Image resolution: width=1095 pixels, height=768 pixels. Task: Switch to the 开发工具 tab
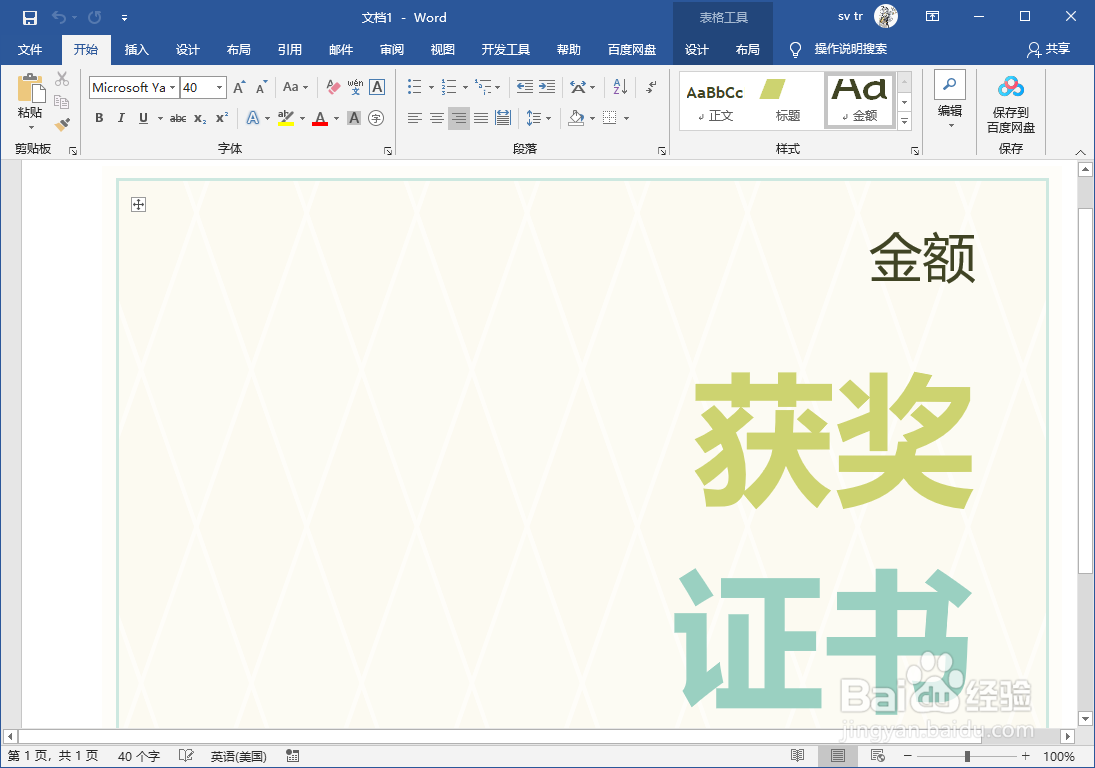tap(506, 50)
